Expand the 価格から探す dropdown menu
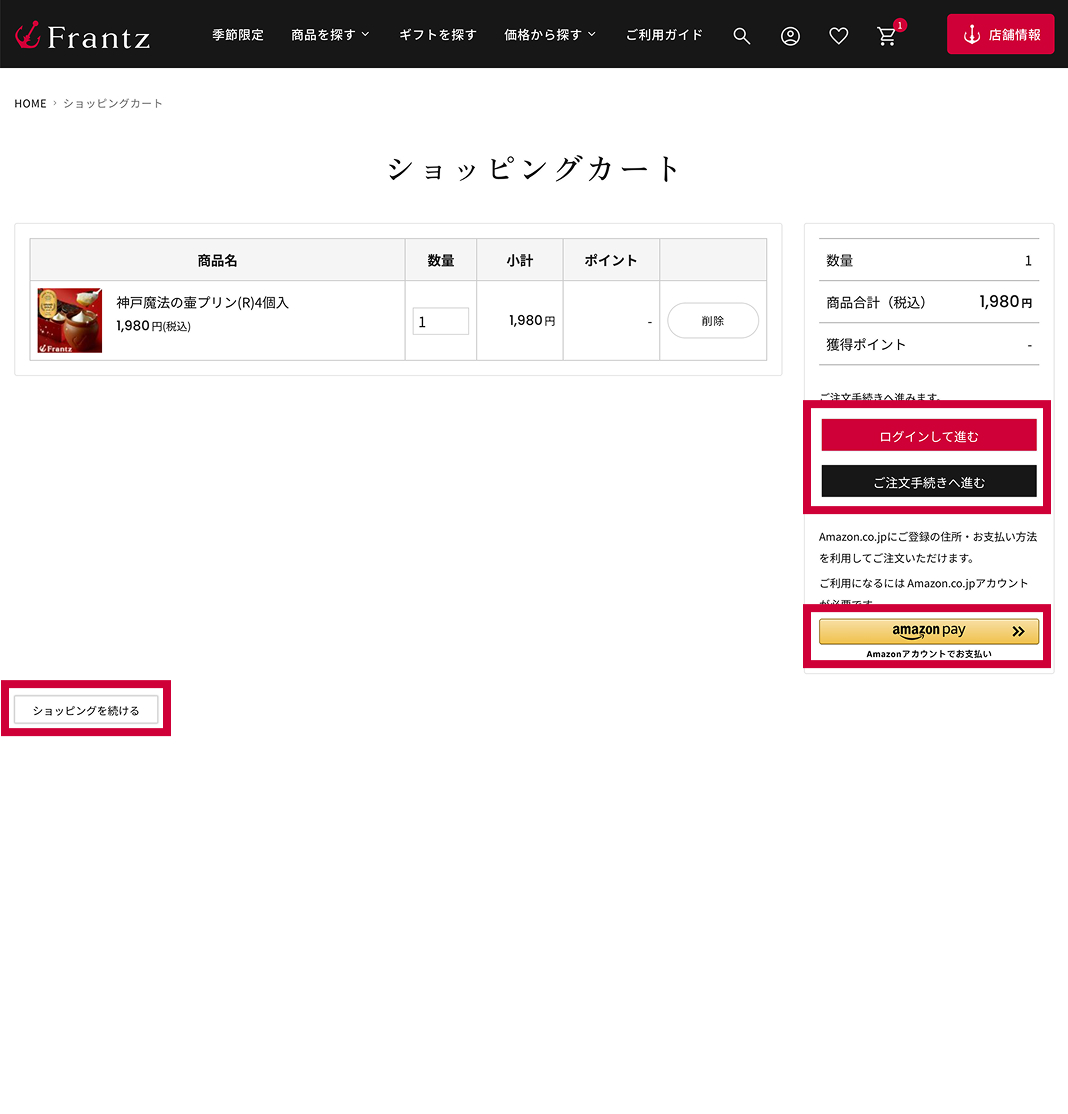 tap(550, 35)
